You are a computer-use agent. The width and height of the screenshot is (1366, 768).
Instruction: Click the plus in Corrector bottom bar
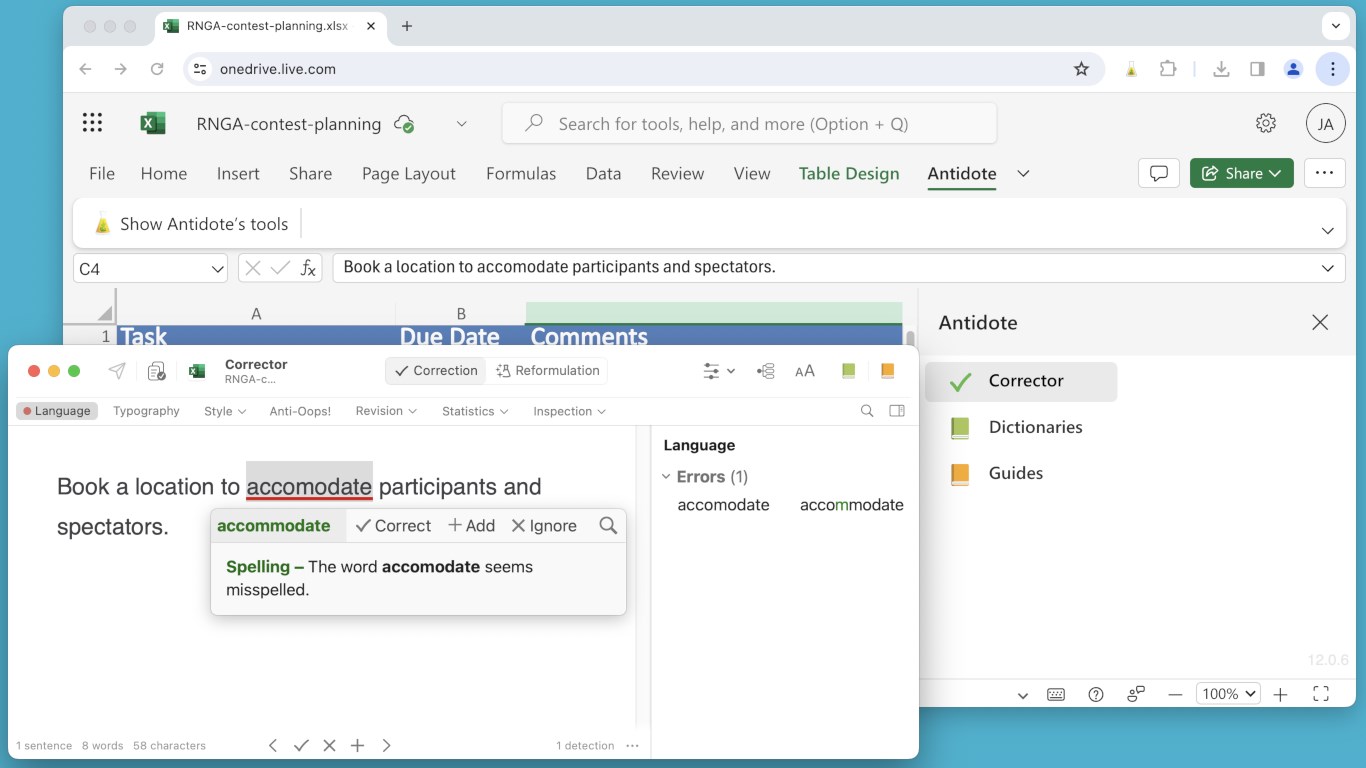point(357,745)
